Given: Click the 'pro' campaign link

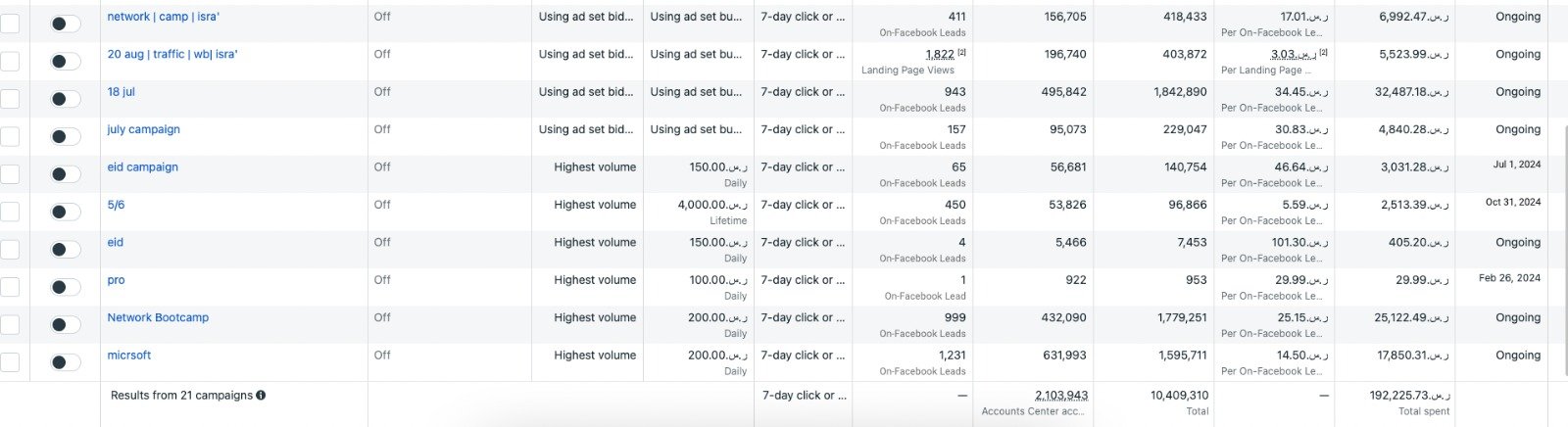Looking at the screenshot, I should [116, 280].
